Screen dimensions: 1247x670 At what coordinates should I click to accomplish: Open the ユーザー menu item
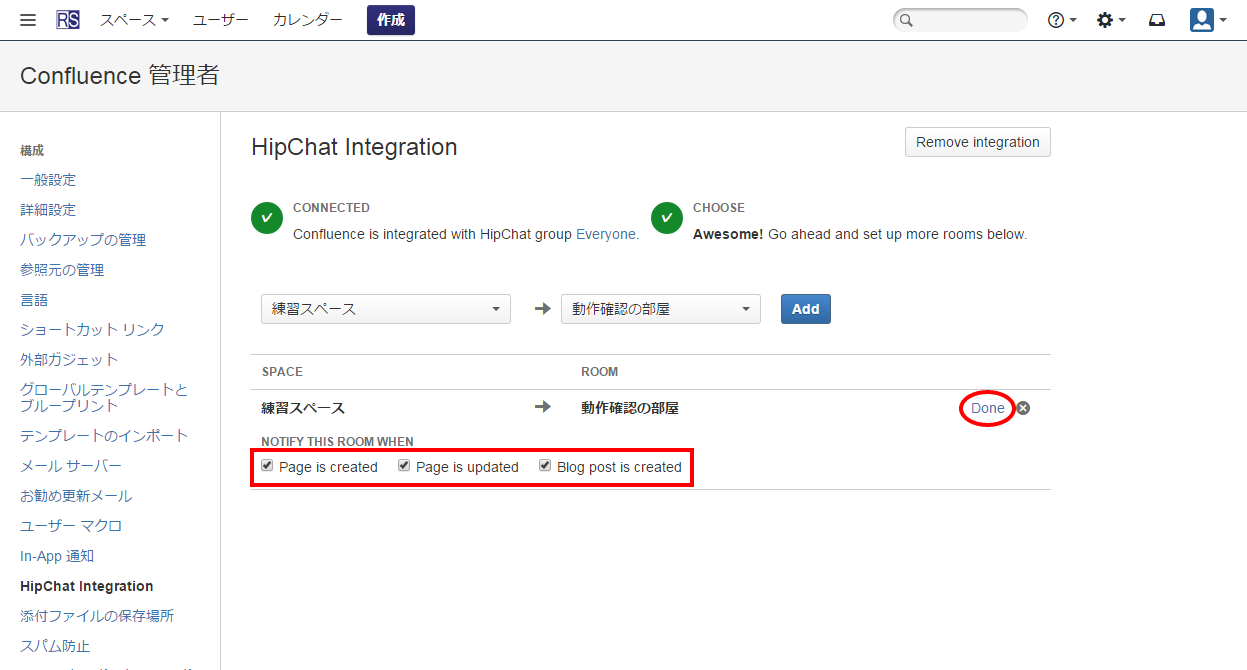pyautogui.click(x=221, y=20)
